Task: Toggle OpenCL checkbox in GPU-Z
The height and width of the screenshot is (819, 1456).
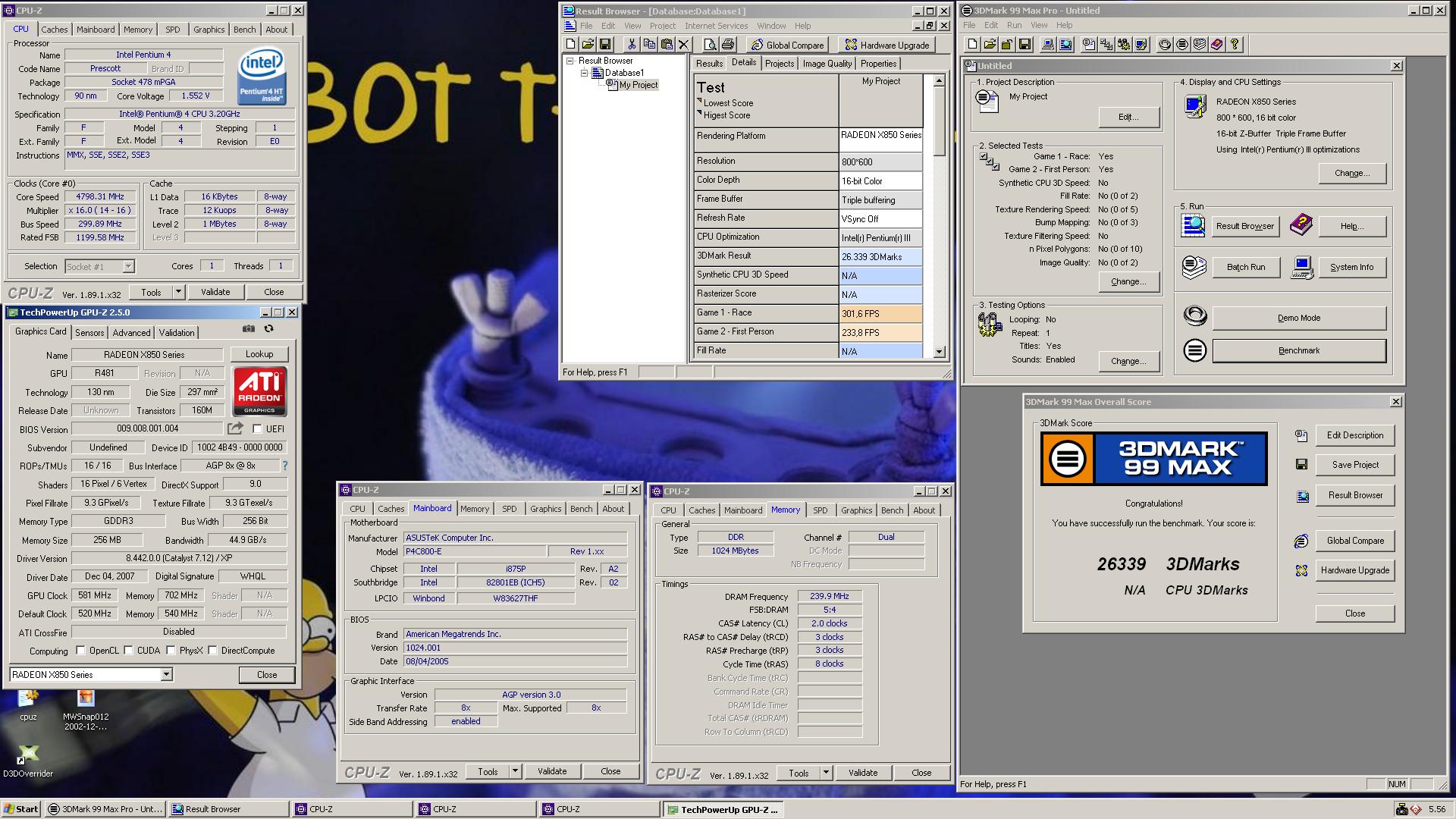Action: (x=80, y=651)
